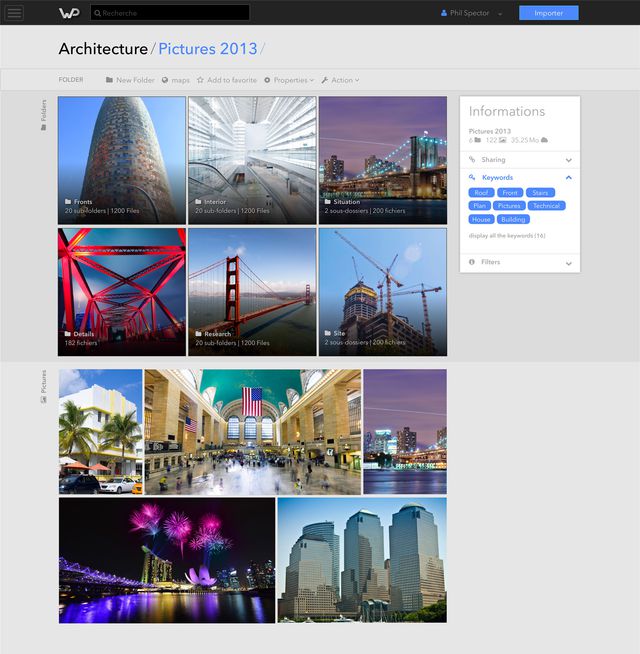Open maps view in toolbar
The width and height of the screenshot is (640, 654).
176,80
